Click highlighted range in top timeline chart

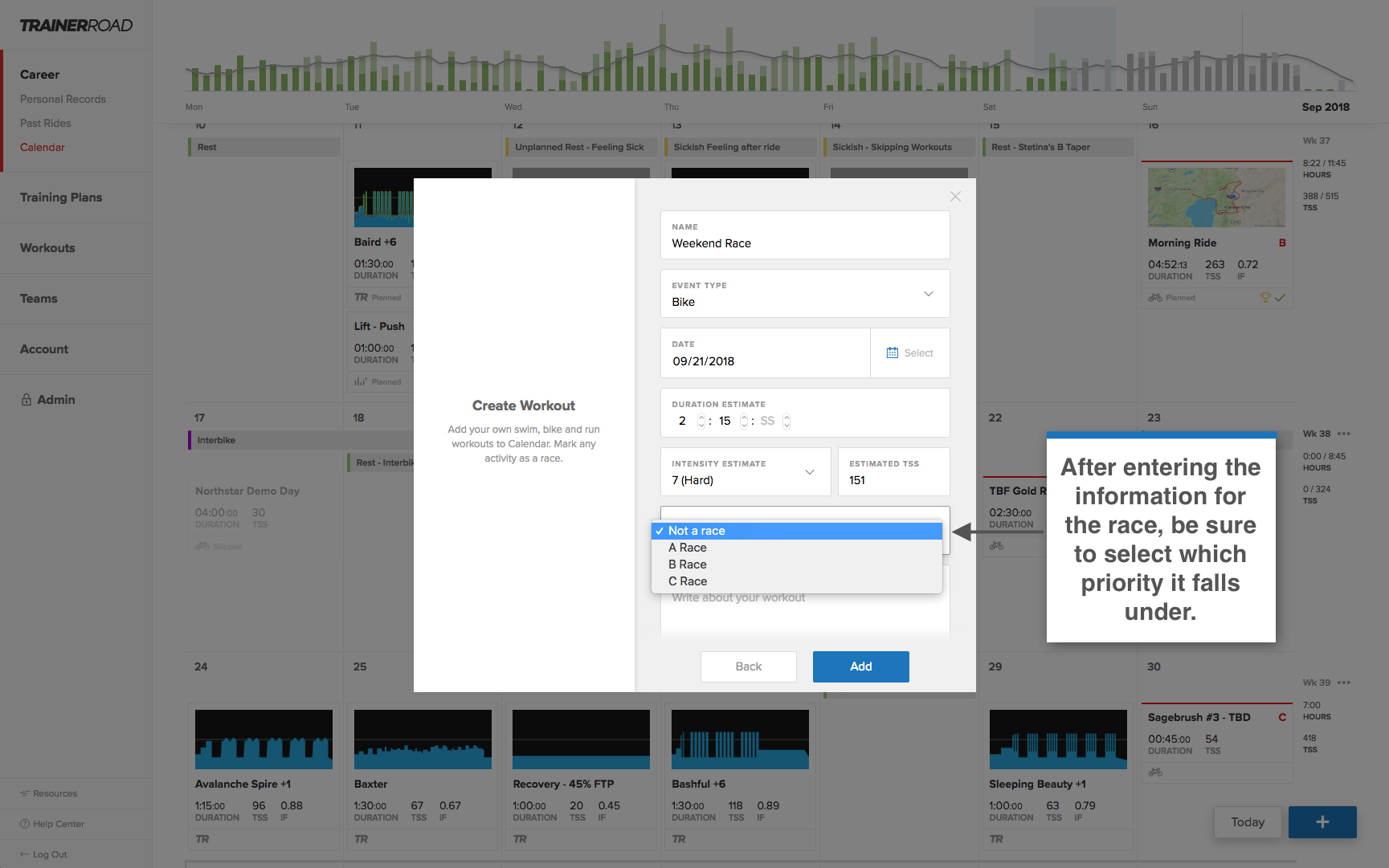[x=1074, y=49]
